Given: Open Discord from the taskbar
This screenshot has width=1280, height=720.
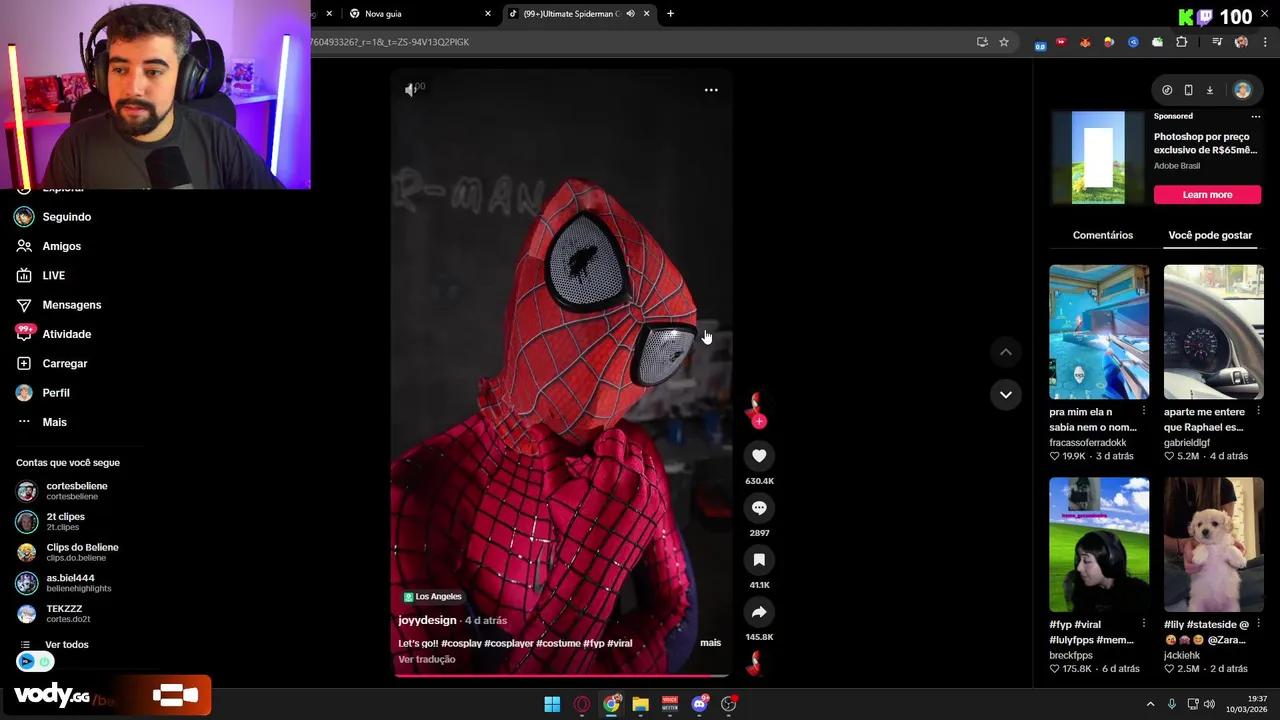Looking at the screenshot, I should (699, 704).
